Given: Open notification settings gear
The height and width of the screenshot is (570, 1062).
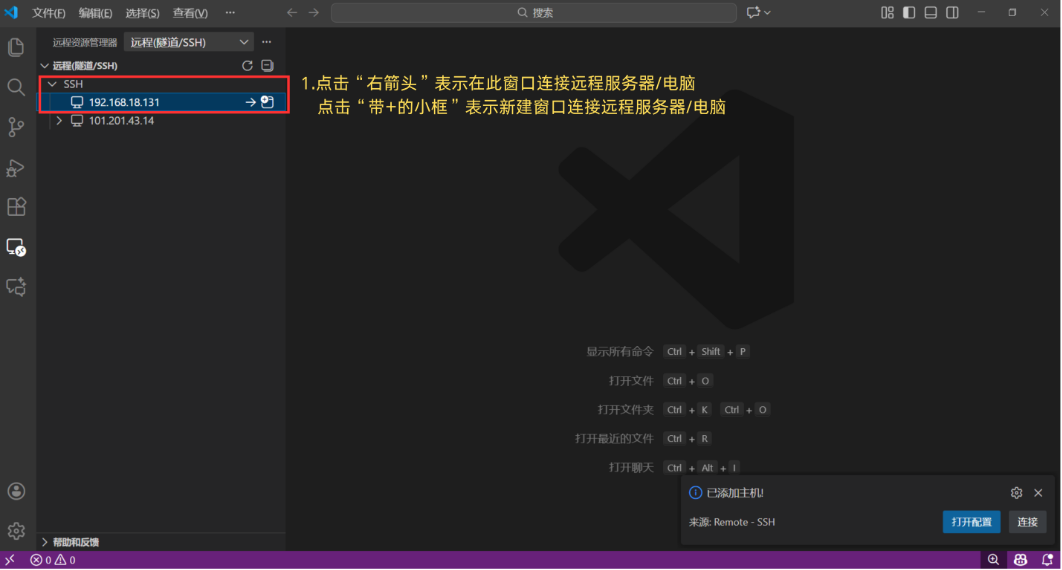Looking at the screenshot, I should pyautogui.click(x=1016, y=493).
